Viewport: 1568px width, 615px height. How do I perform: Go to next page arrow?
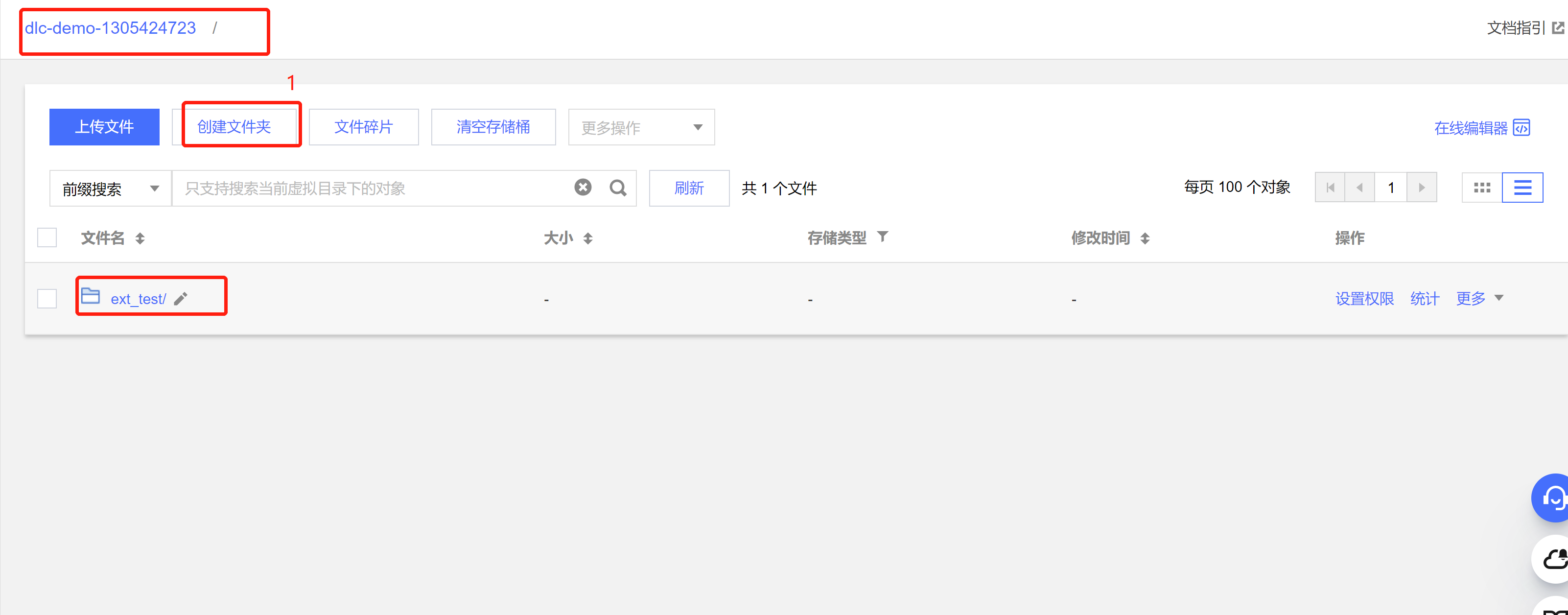pos(1421,188)
